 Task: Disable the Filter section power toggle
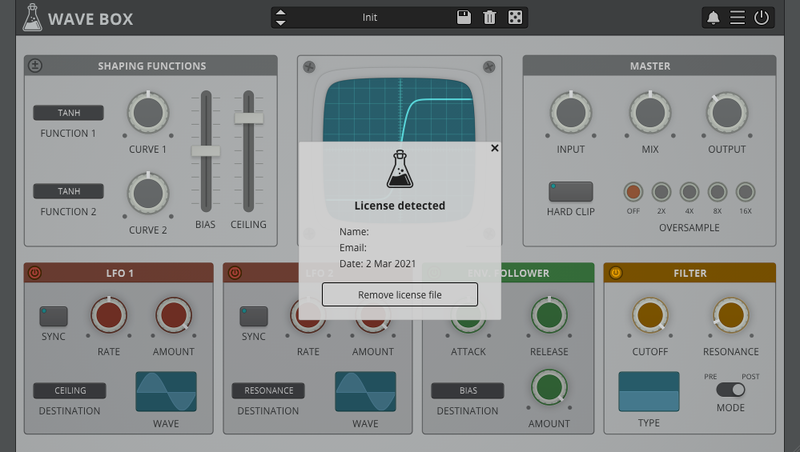(x=615, y=272)
